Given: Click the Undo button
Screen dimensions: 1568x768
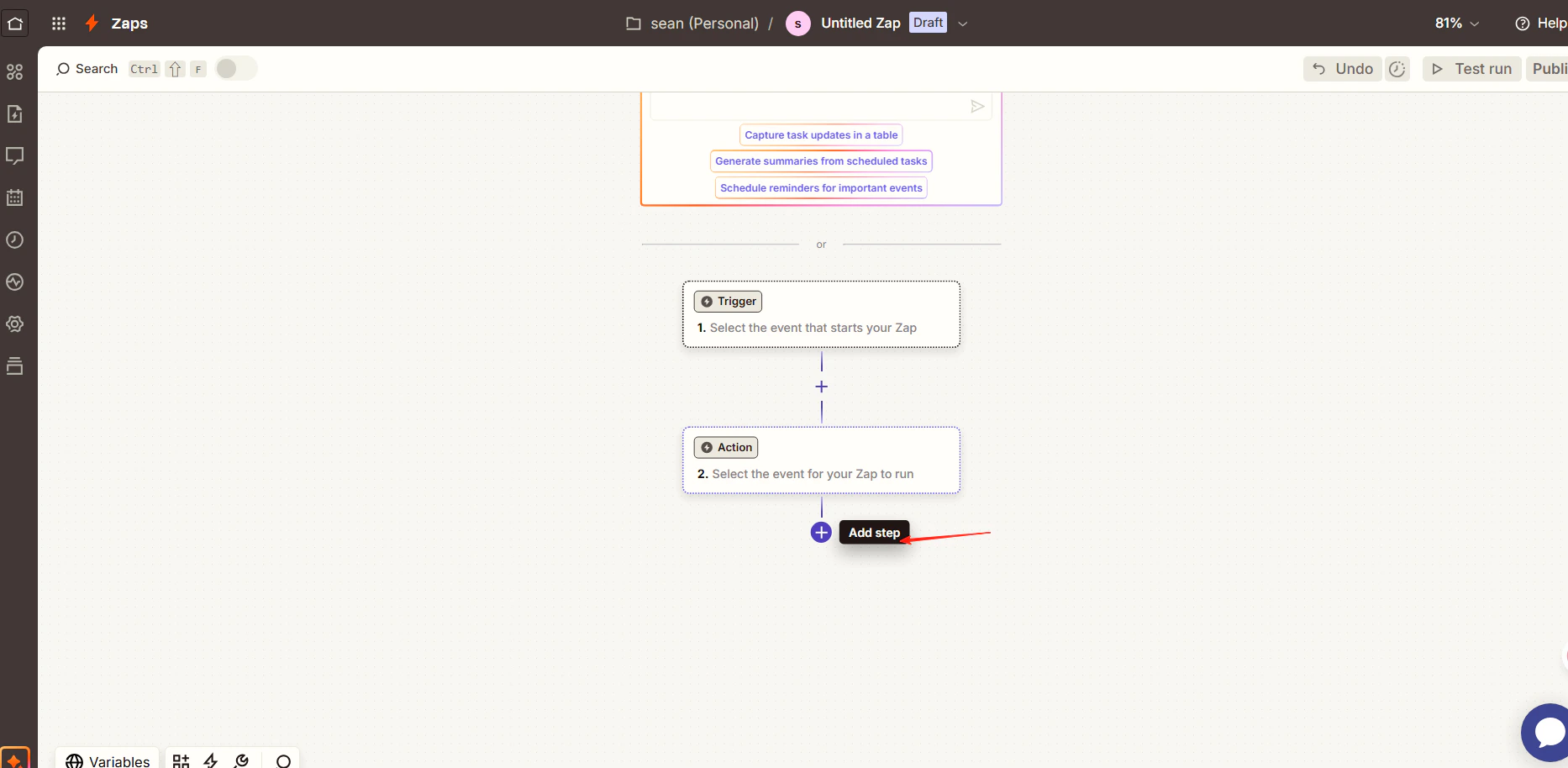Looking at the screenshot, I should (1343, 69).
